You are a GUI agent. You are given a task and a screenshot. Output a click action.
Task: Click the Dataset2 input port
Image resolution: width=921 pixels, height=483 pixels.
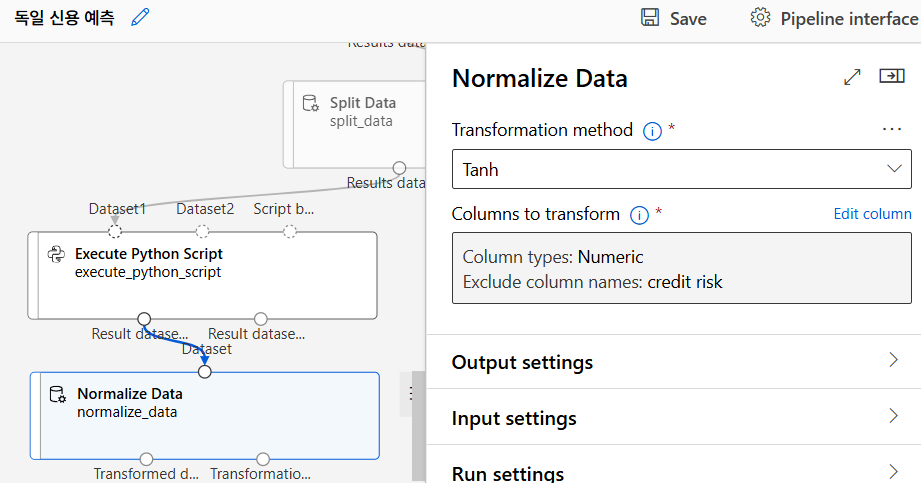tap(204, 231)
